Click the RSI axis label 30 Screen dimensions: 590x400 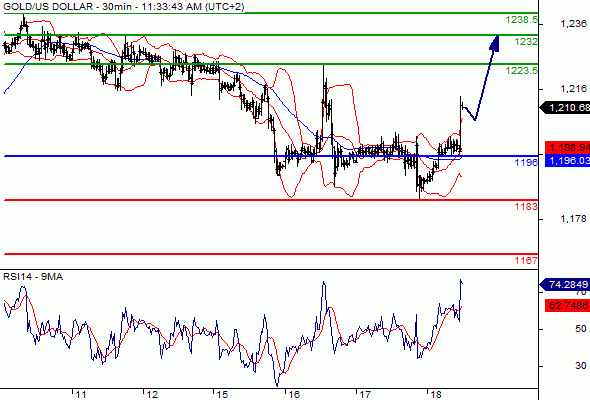click(x=581, y=365)
